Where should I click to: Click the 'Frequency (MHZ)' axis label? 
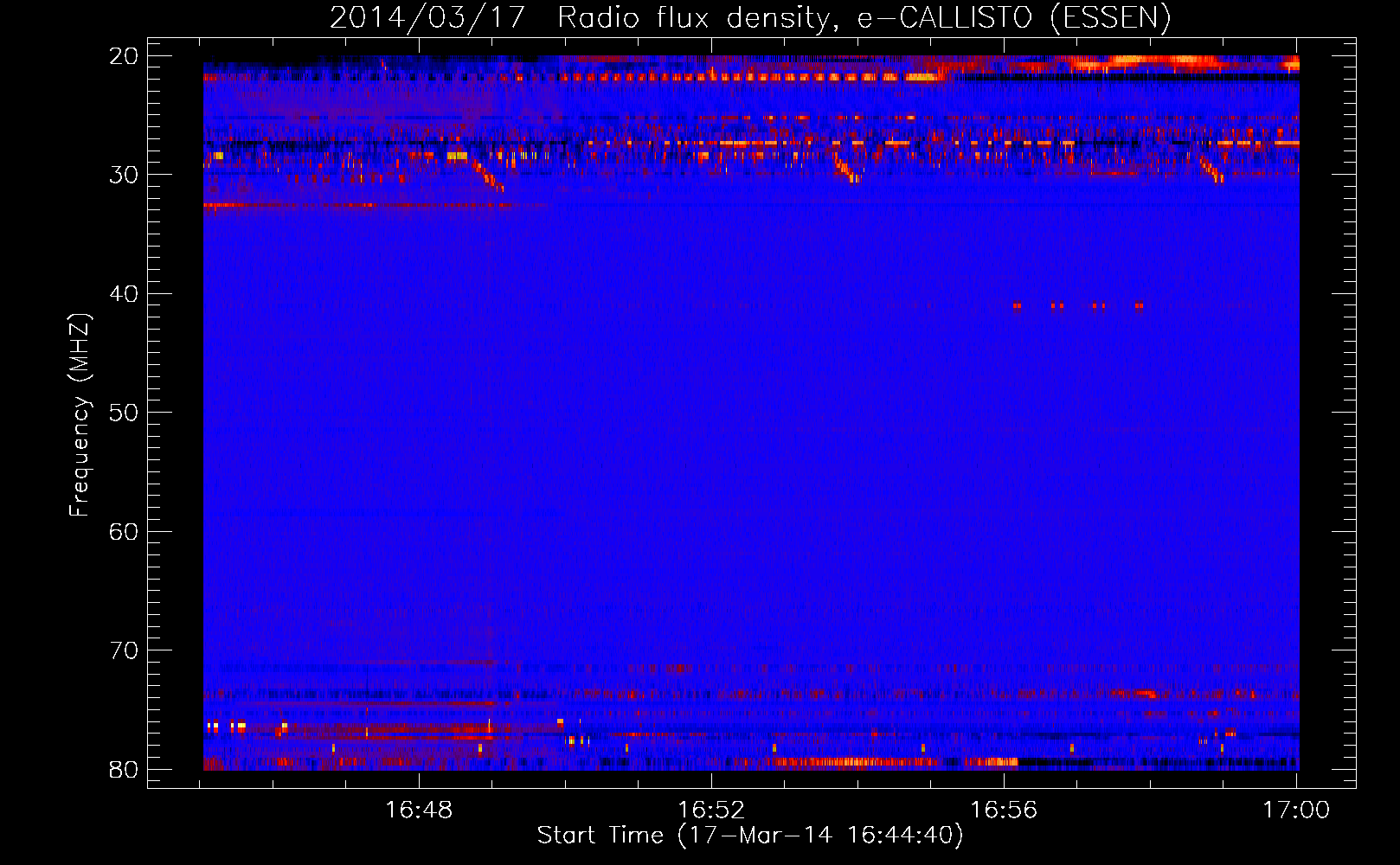[x=80, y=415]
